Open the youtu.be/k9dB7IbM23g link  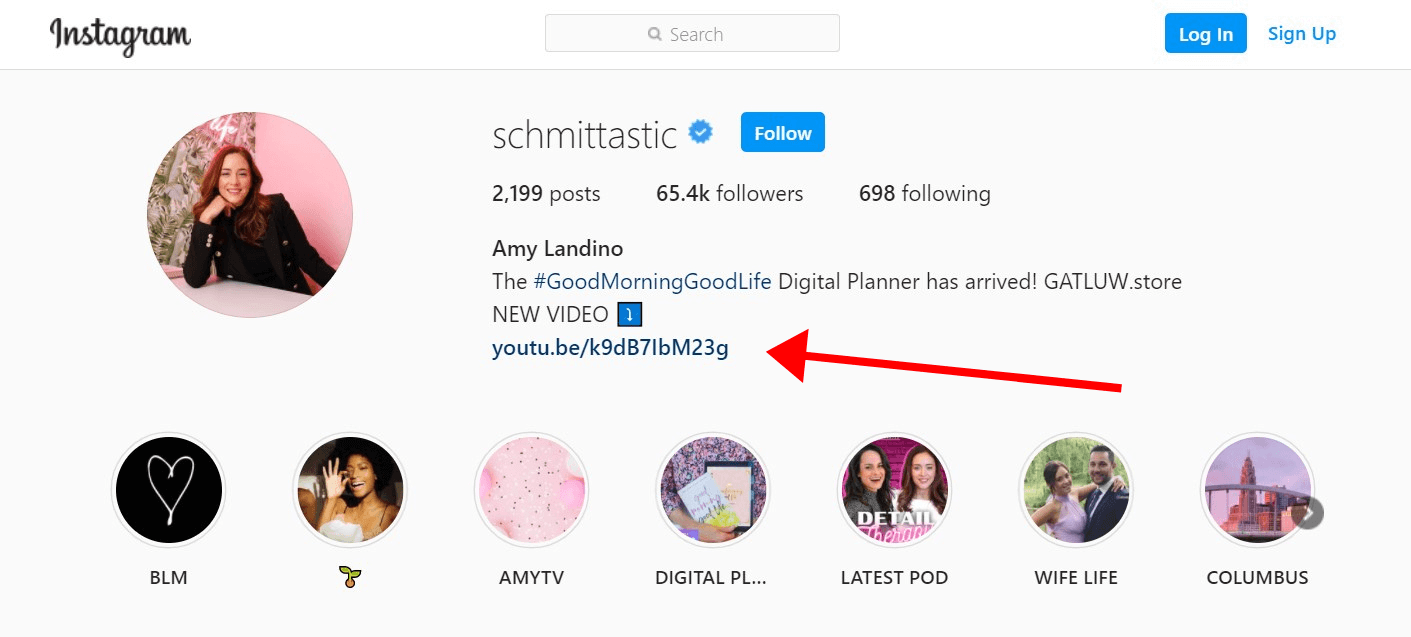(x=610, y=348)
